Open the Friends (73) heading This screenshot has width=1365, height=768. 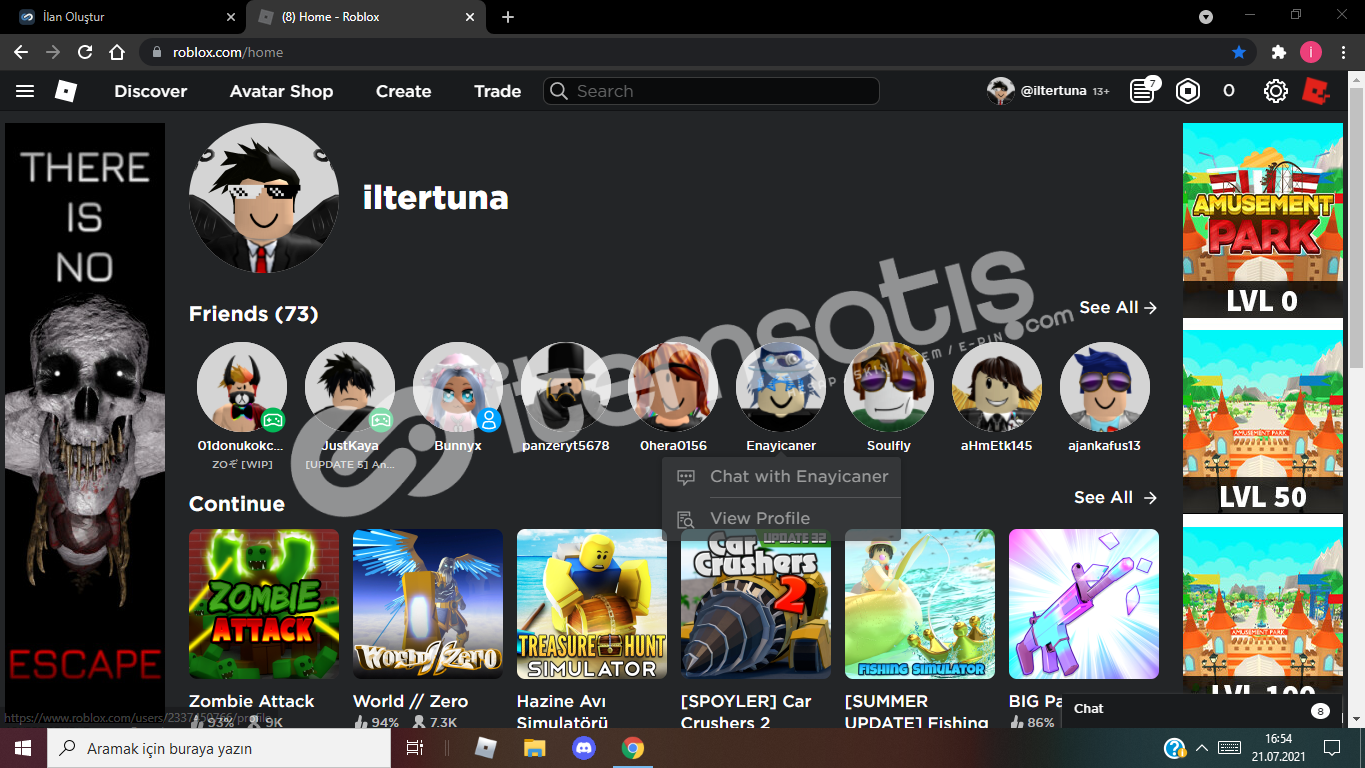tap(253, 314)
